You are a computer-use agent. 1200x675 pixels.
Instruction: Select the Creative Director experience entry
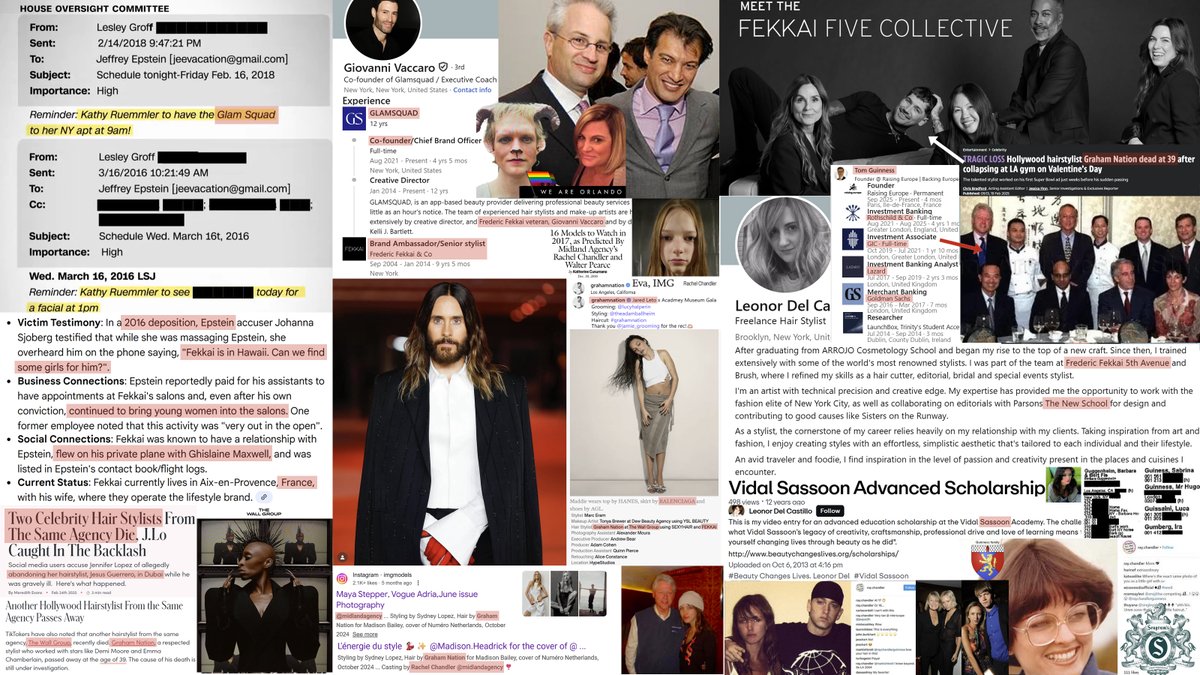pos(398,181)
